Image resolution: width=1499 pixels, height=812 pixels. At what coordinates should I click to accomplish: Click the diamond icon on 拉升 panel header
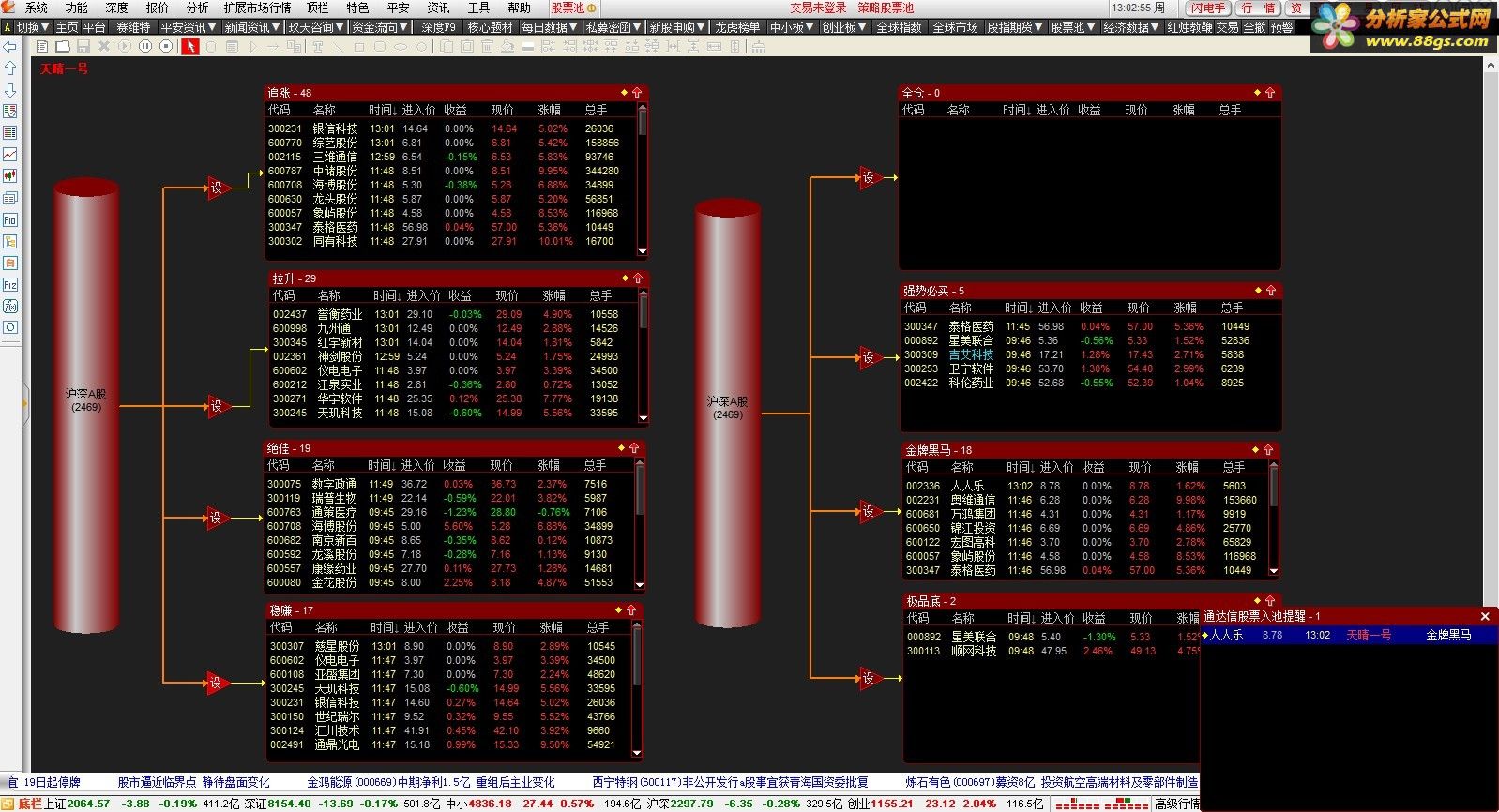pyautogui.click(x=625, y=278)
